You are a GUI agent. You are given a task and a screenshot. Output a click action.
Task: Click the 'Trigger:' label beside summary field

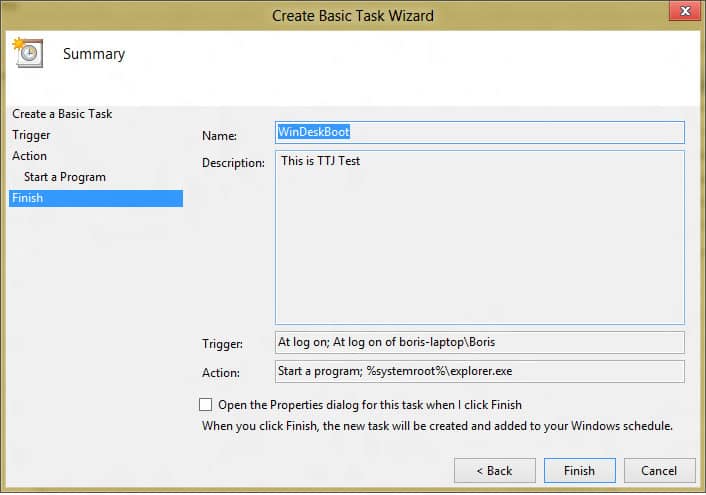[222, 344]
